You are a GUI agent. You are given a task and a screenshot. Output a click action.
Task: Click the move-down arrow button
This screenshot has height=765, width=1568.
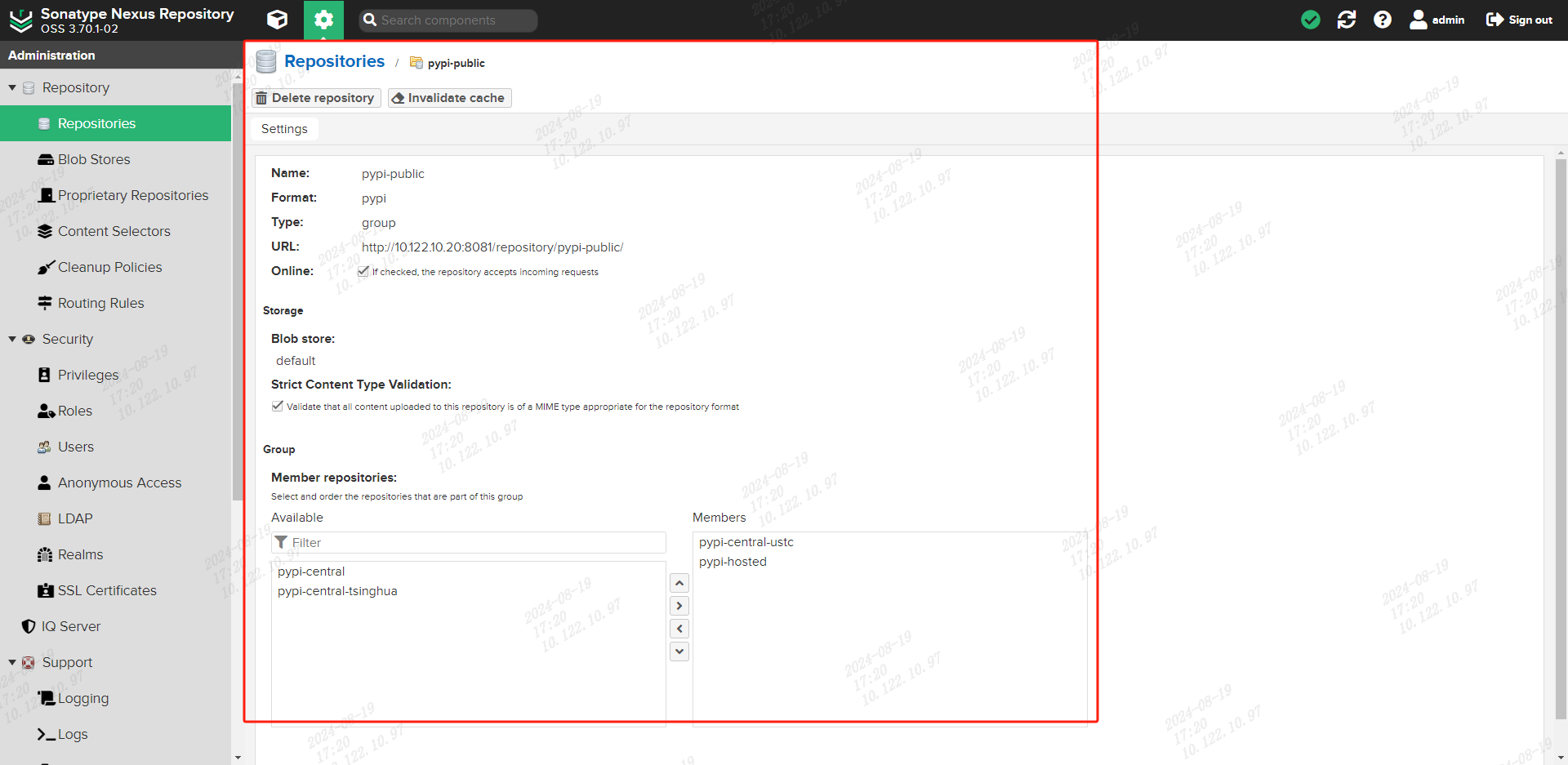click(679, 652)
